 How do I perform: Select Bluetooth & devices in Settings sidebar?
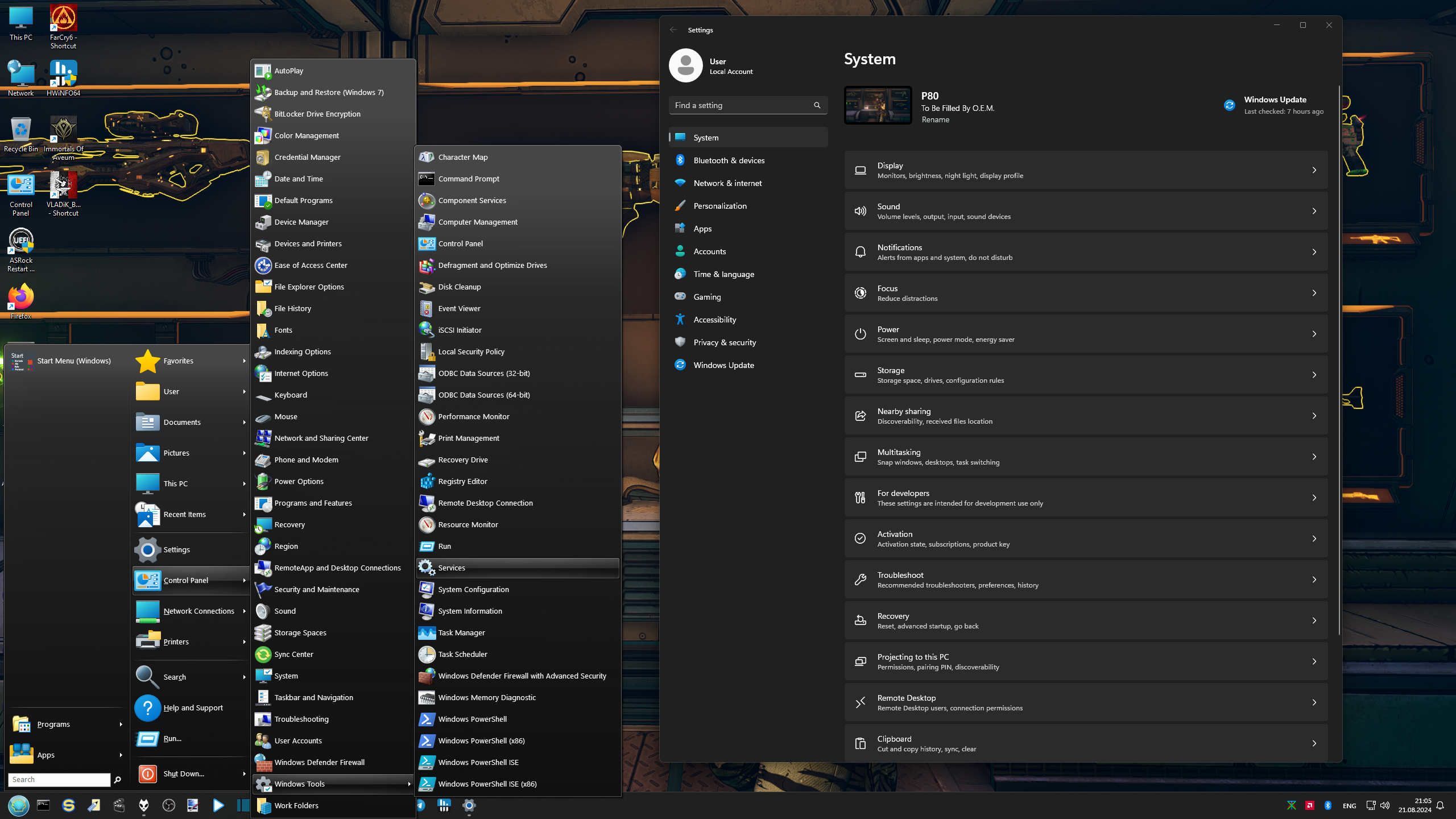click(x=729, y=160)
